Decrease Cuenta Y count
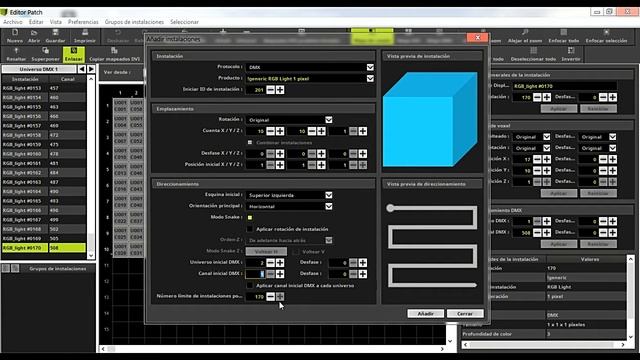Screen dimensions: 640x360 coord(312,131)
